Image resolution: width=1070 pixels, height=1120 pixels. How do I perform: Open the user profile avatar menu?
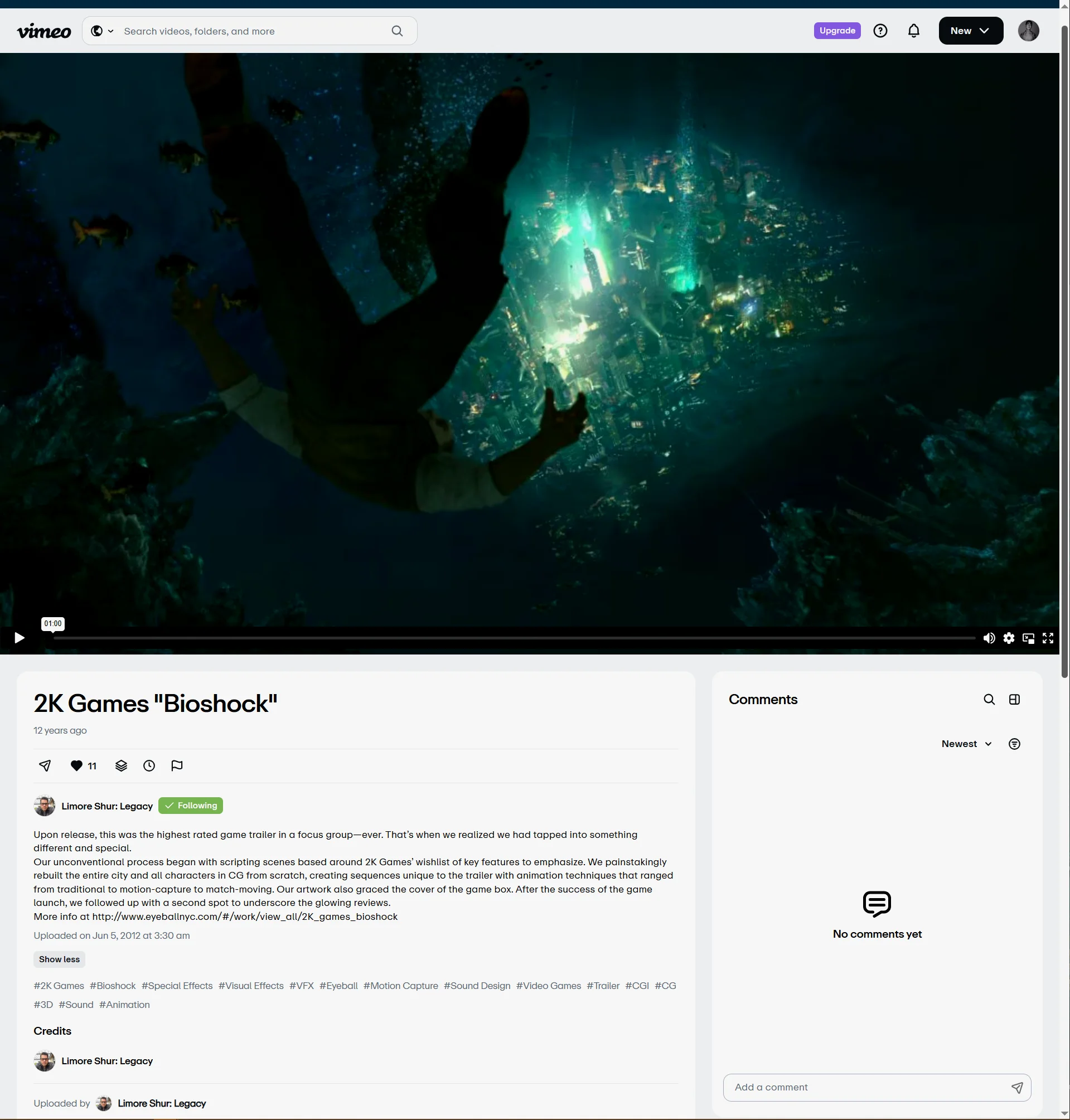[1028, 31]
